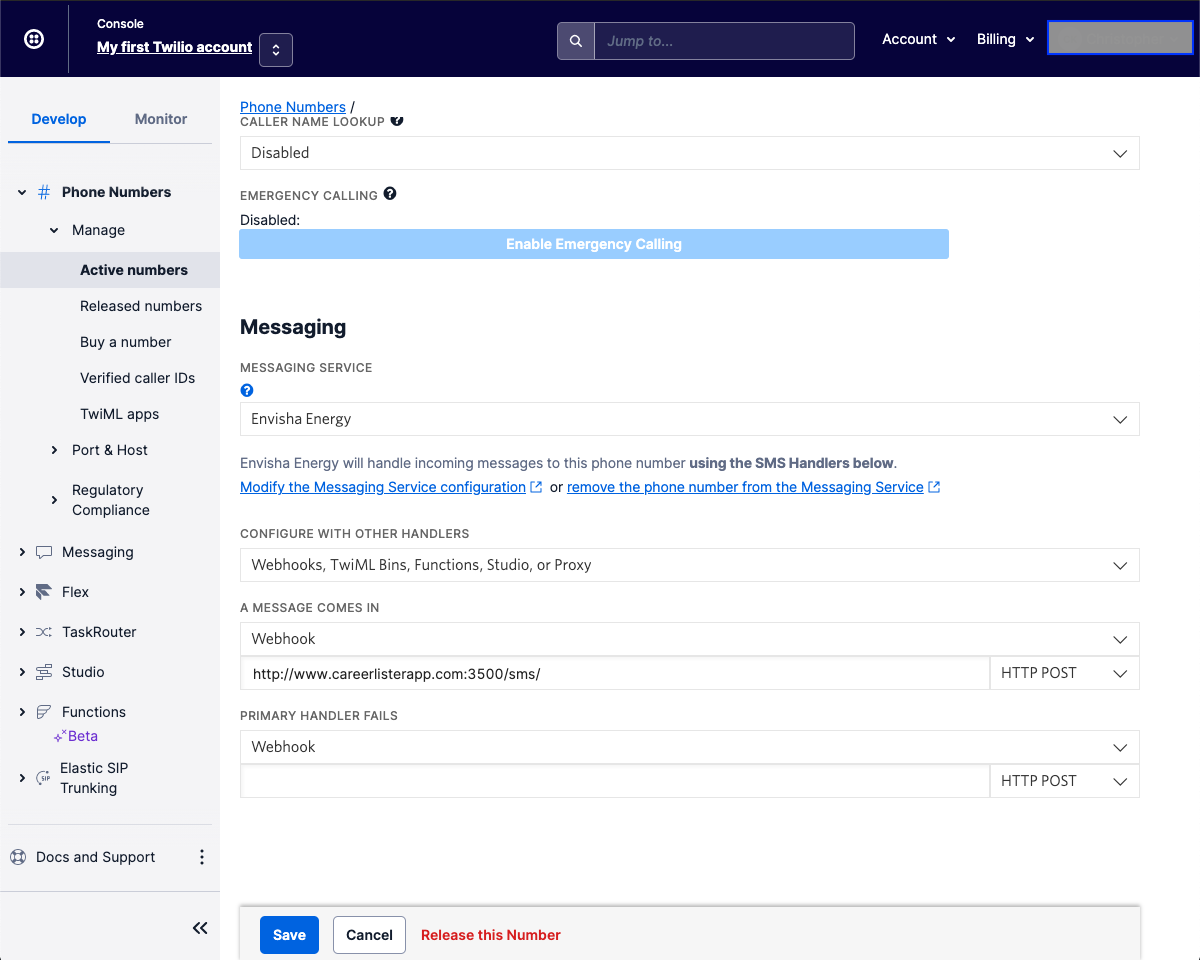Click the Studio flow icon
The width and height of the screenshot is (1200, 960).
[x=44, y=672]
